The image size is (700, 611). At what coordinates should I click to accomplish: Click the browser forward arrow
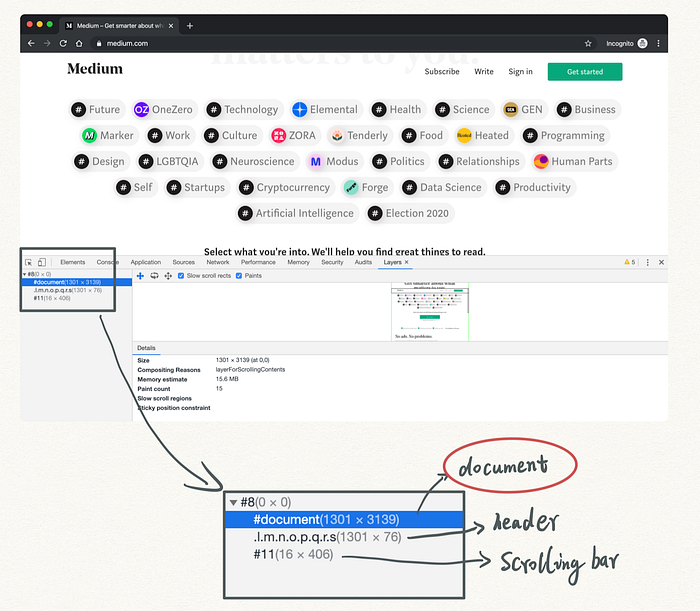coord(47,43)
